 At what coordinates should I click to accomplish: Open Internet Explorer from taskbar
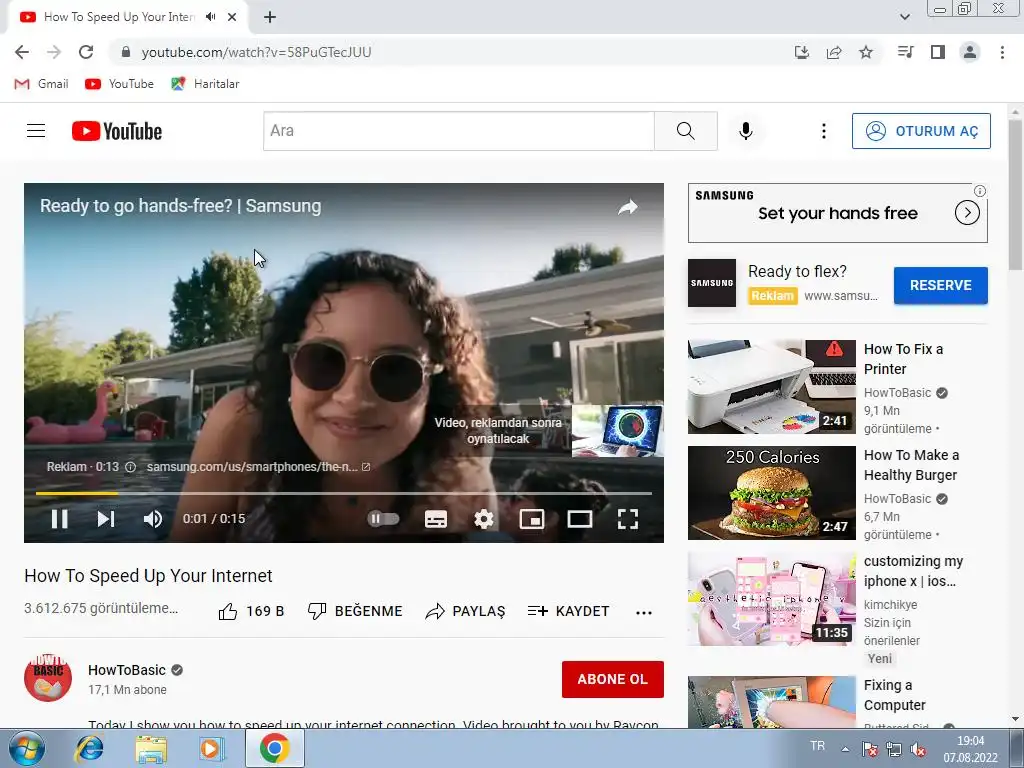tap(89, 748)
